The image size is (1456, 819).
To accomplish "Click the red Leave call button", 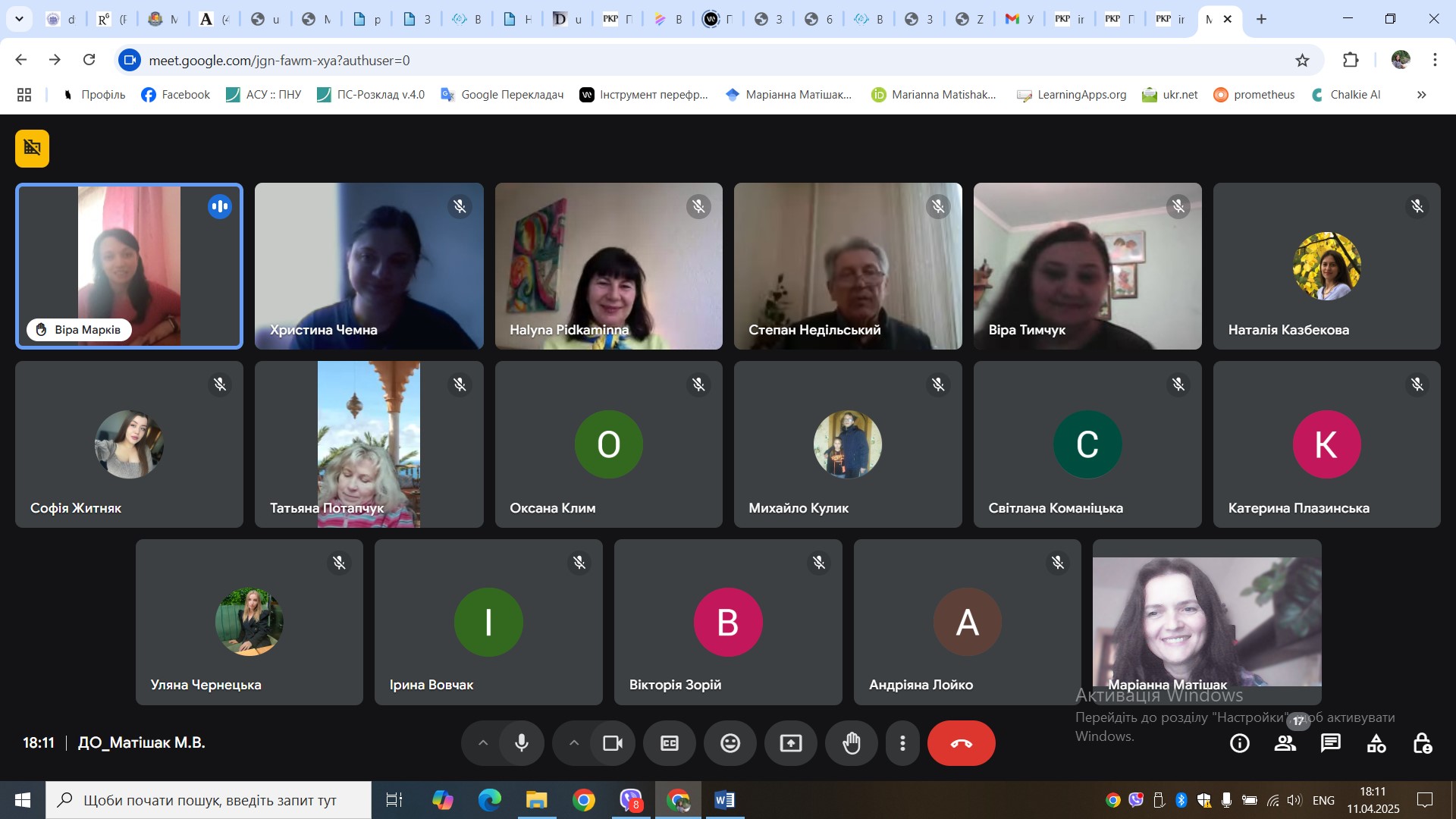I will [961, 743].
